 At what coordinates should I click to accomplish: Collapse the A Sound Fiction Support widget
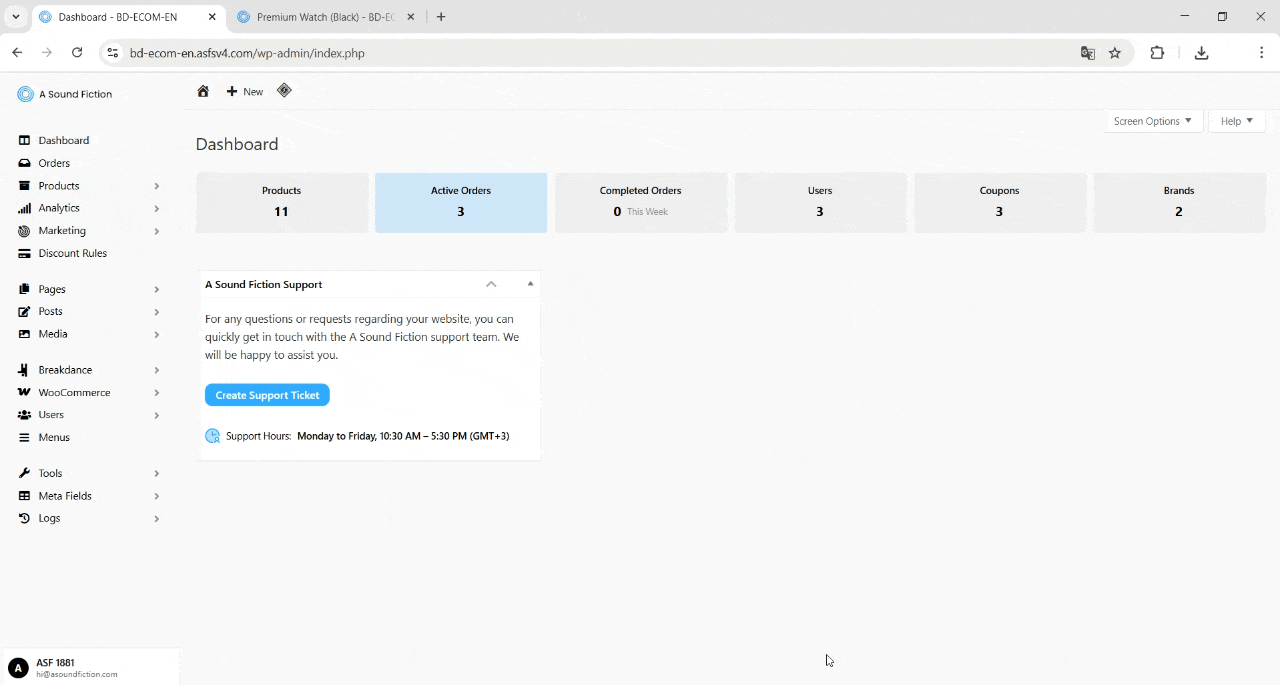click(491, 284)
